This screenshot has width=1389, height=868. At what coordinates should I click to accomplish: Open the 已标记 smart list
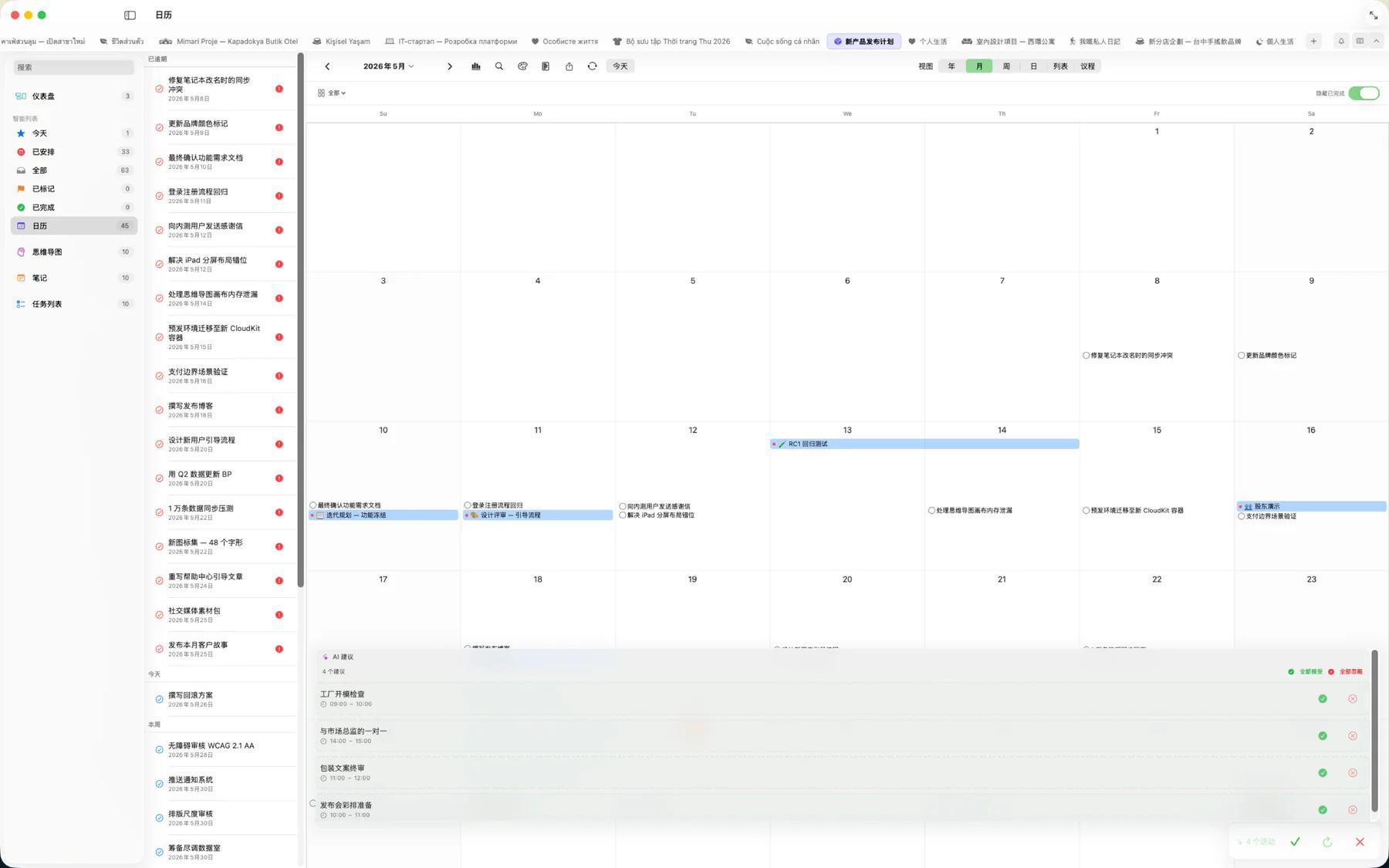click(x=73, y=189)
